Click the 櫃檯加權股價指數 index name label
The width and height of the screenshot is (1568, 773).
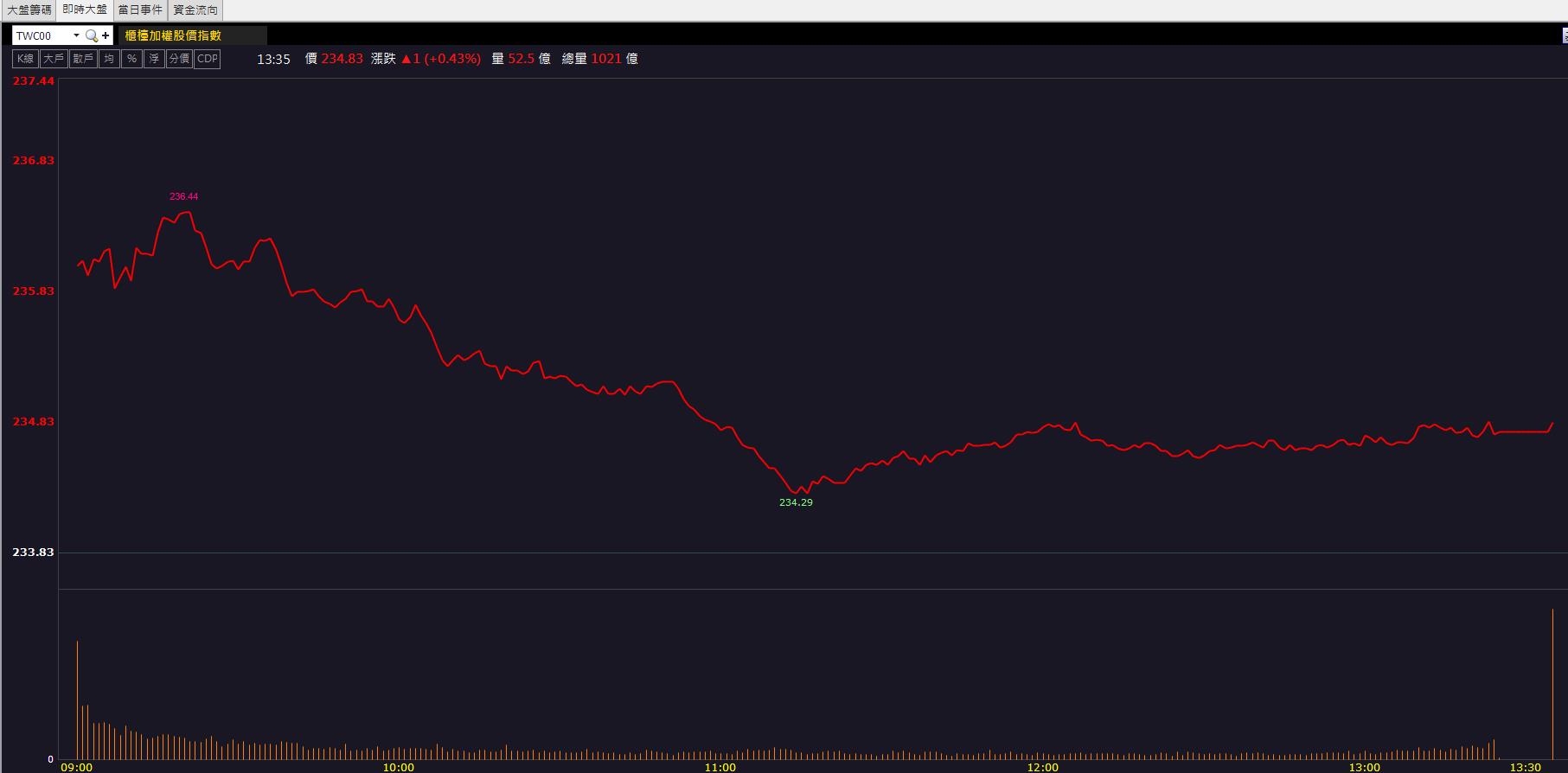[173, 35]
